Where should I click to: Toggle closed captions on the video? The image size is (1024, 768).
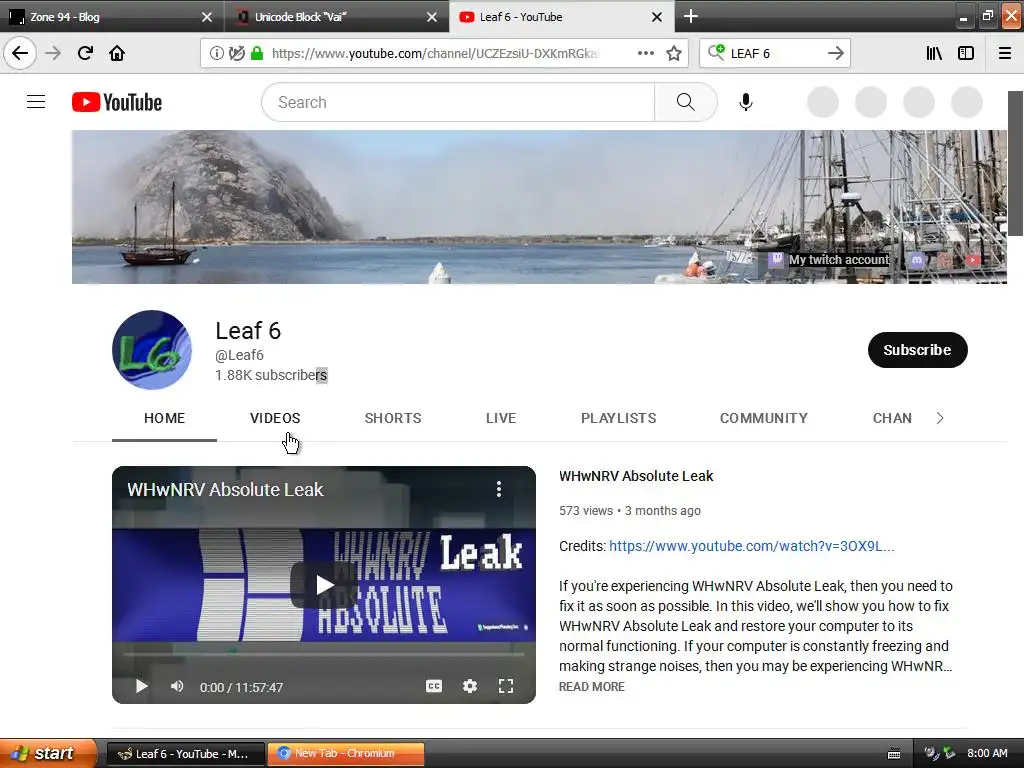tap(434, 686)
